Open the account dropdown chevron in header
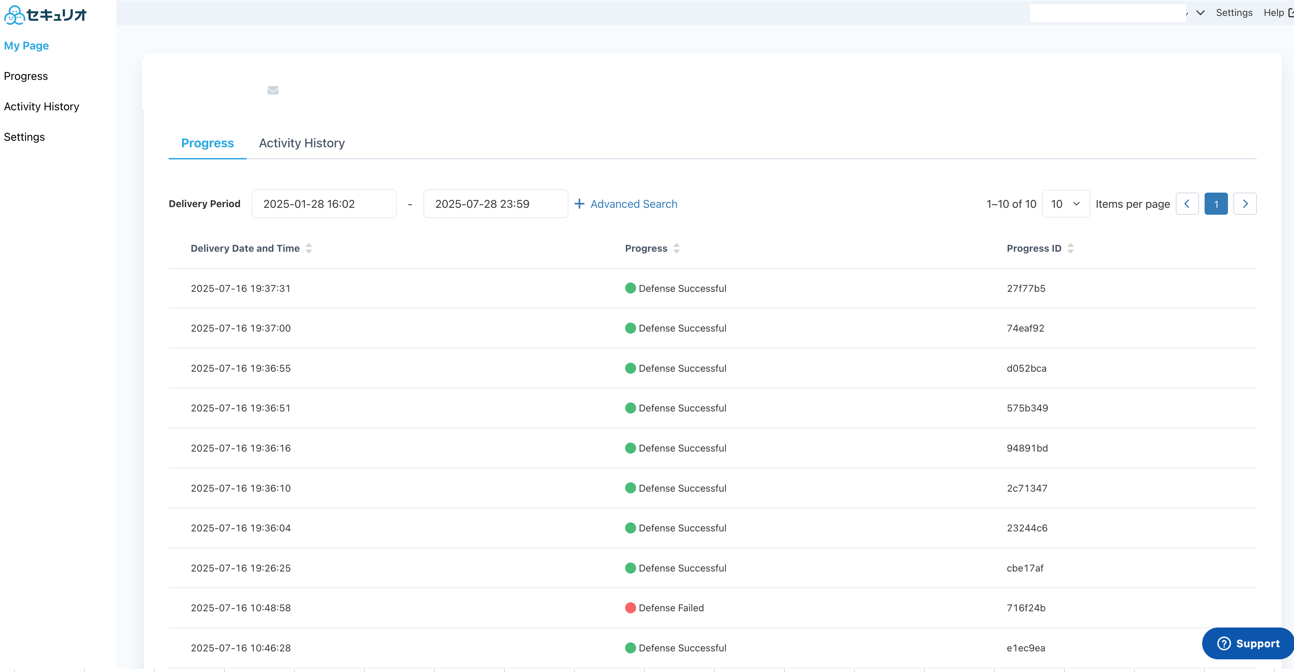The image size is (1294, 672). (x=1200, y=13)
